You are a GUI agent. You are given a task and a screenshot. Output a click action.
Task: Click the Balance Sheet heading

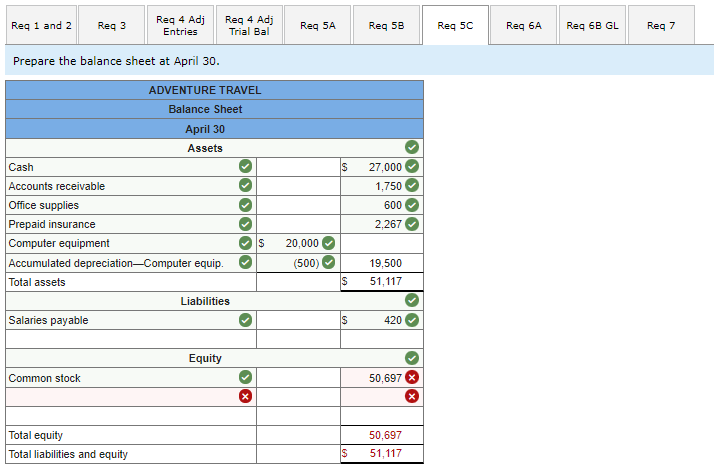click(205, 109)
